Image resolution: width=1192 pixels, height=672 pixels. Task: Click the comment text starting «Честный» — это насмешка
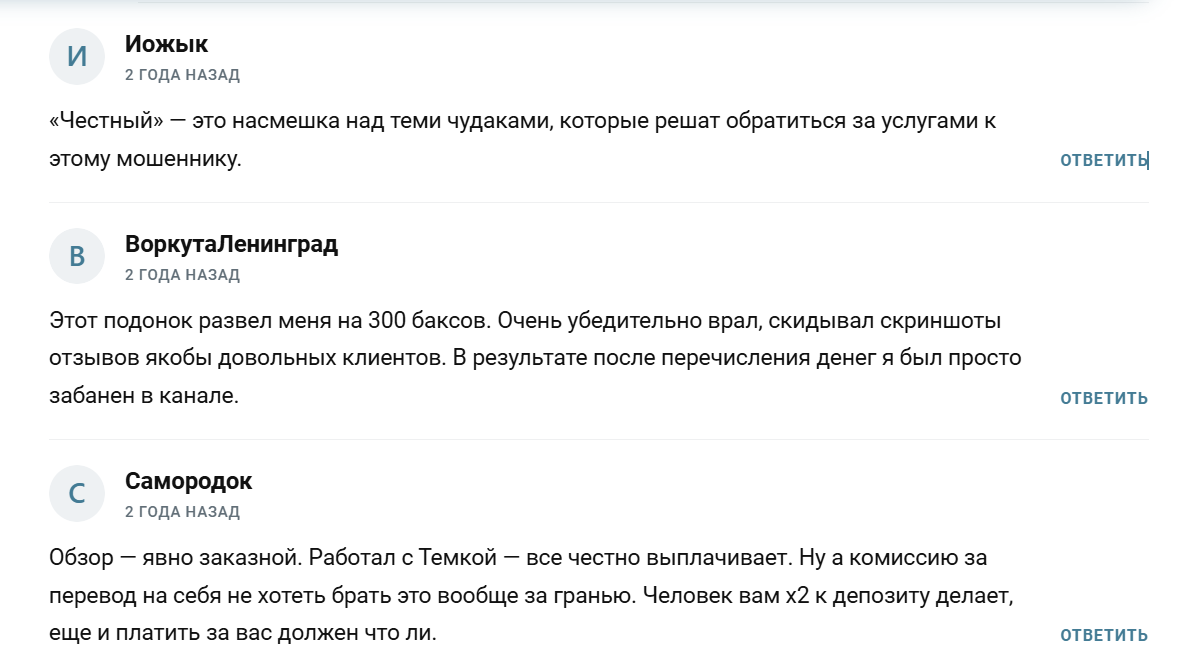pos(522,140)
